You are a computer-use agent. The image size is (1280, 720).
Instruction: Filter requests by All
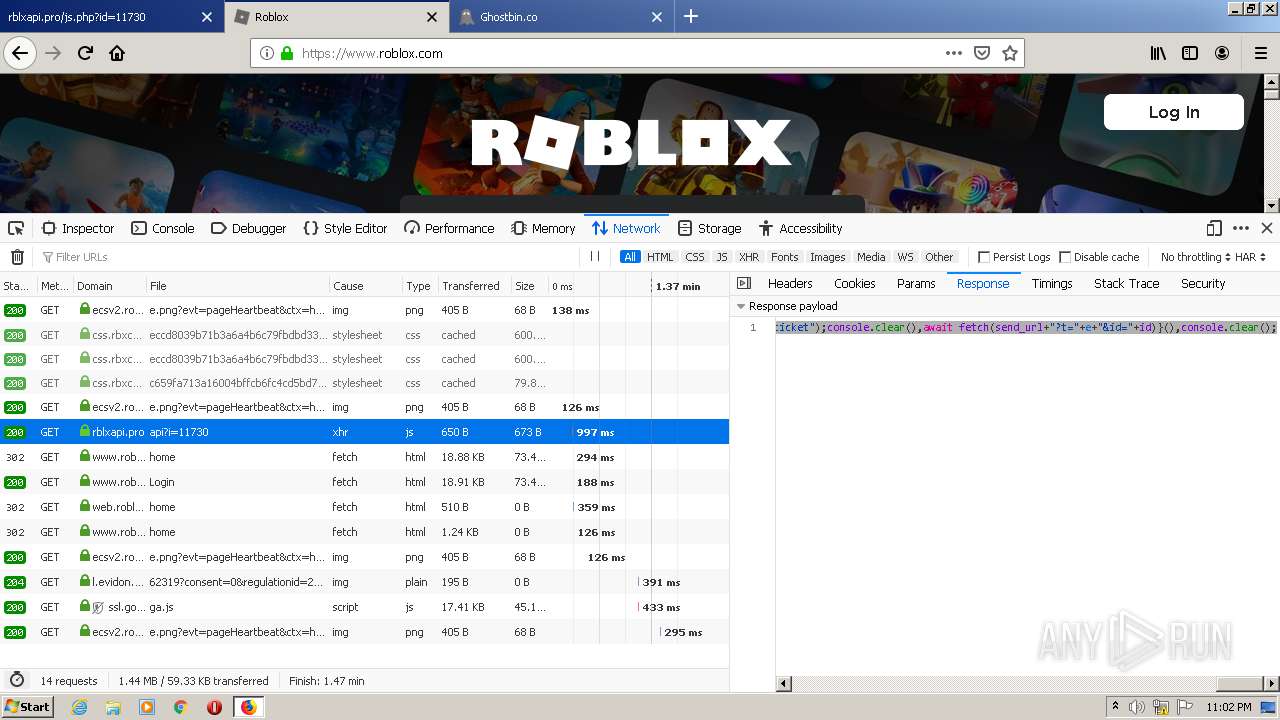630,257
